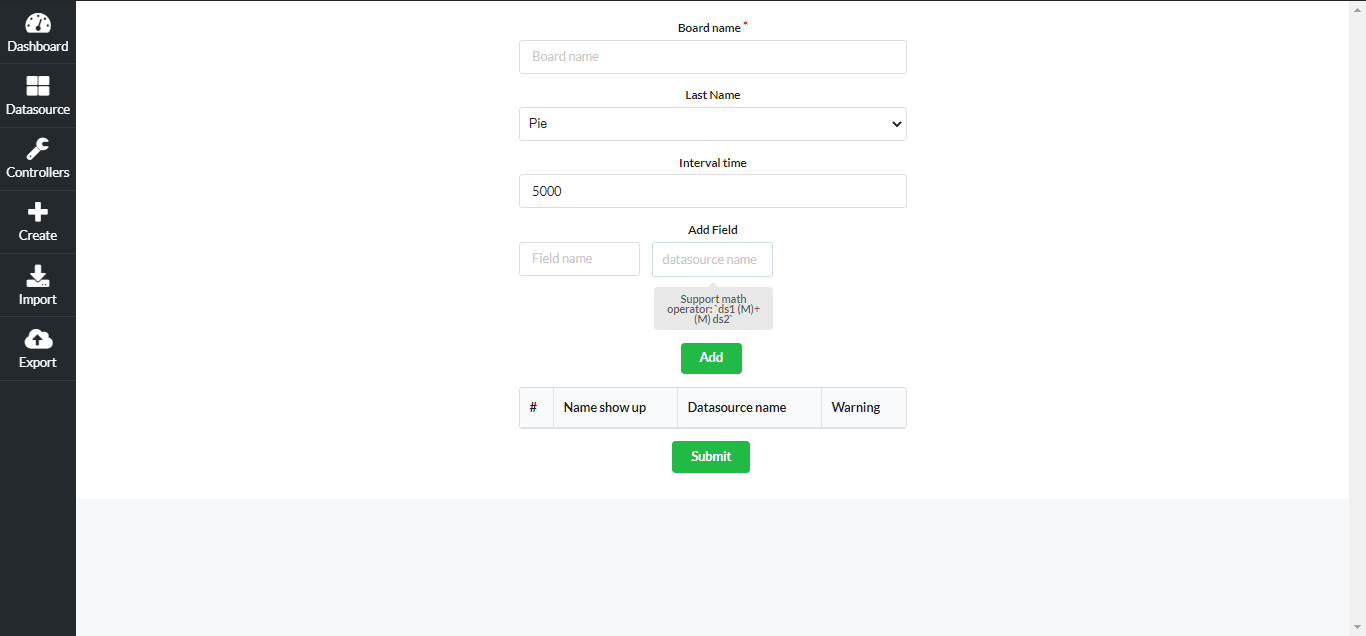Select Pie option in the chart dropdown
This screenshot has width=1366, height=636.
(712, 123)
